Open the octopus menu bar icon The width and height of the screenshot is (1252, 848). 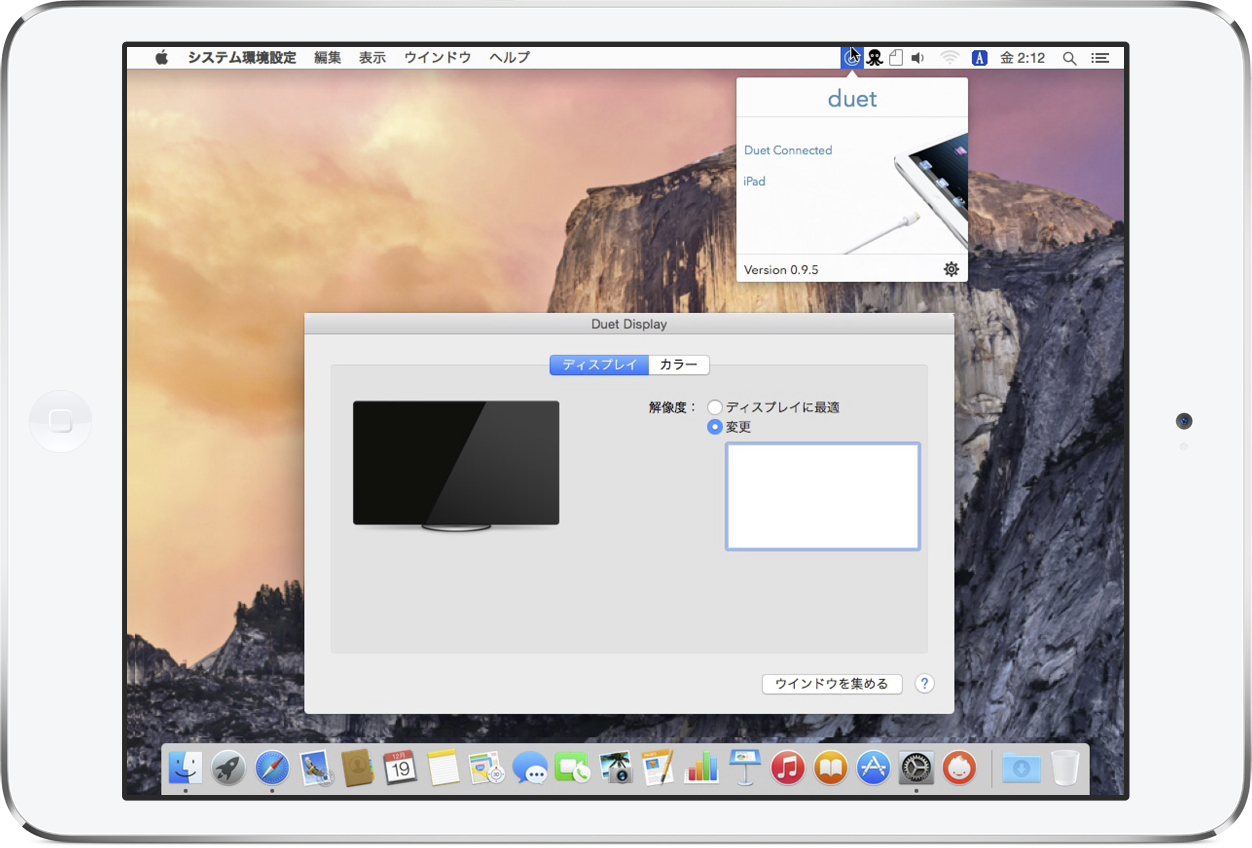click(x=874, y=58)
